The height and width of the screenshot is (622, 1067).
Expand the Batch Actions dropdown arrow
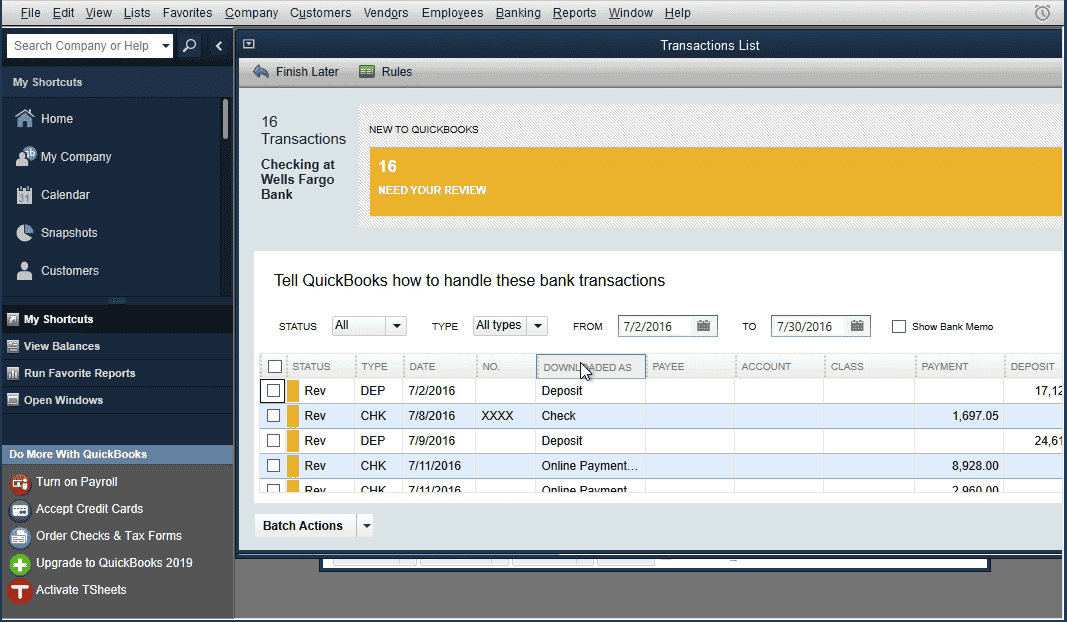pyautogui.click(x=366, y=525)
